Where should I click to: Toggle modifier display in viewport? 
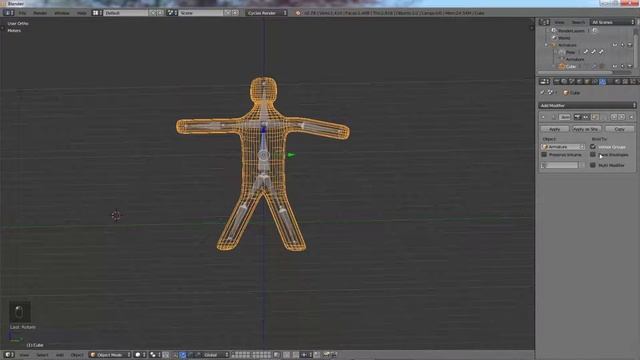tap(586, 117)
